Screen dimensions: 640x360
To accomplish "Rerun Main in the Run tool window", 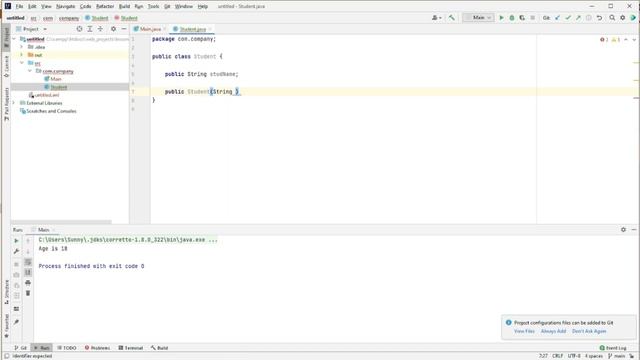I will 16,241.
